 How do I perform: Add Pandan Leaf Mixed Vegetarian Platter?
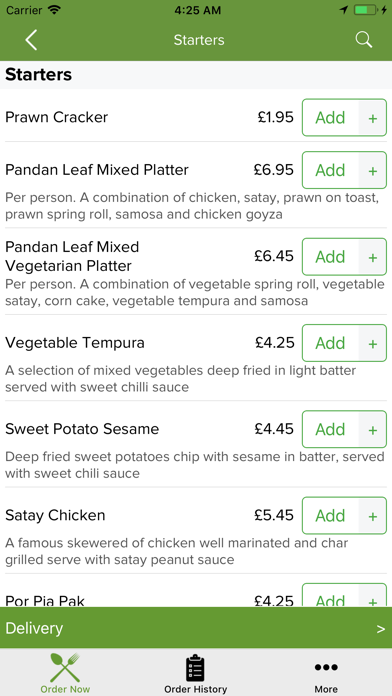click(330, 257)
